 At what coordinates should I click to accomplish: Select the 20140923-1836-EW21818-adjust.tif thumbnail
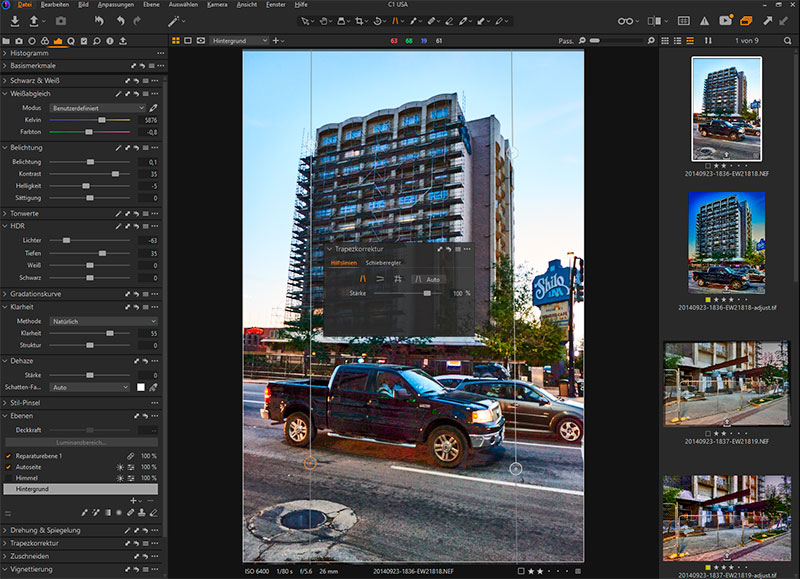pos(727,242)
